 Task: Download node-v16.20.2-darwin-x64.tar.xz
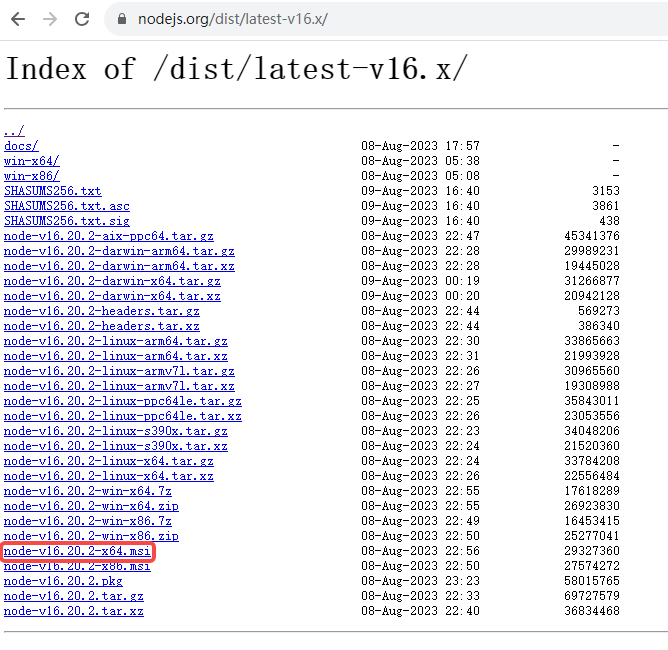112,296
